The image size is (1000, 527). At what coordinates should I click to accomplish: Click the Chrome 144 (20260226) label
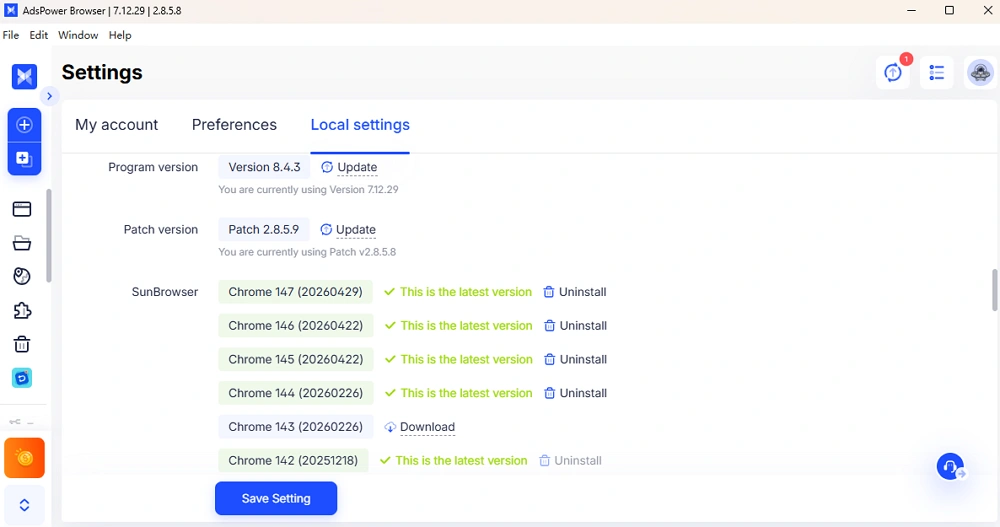pyautogui.click(x=295, y=394)
